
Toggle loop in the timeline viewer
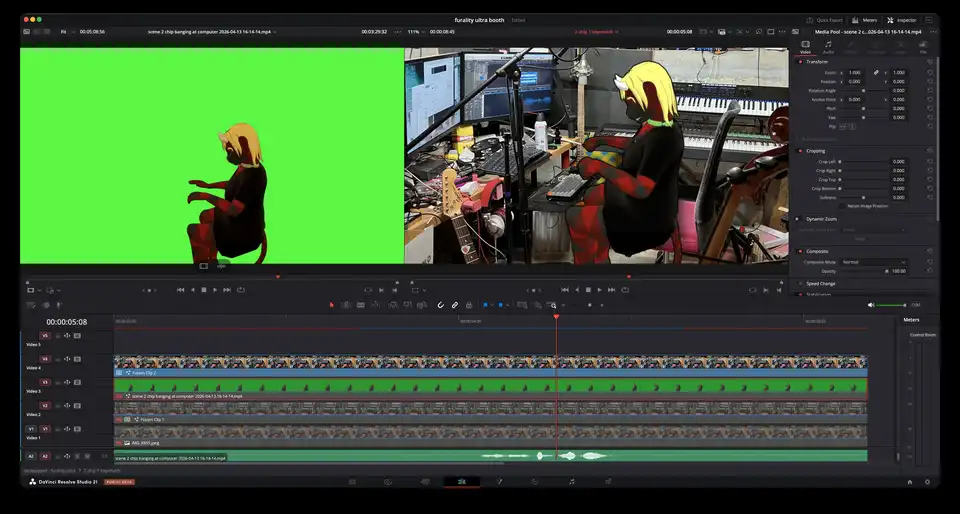[625, 290]
